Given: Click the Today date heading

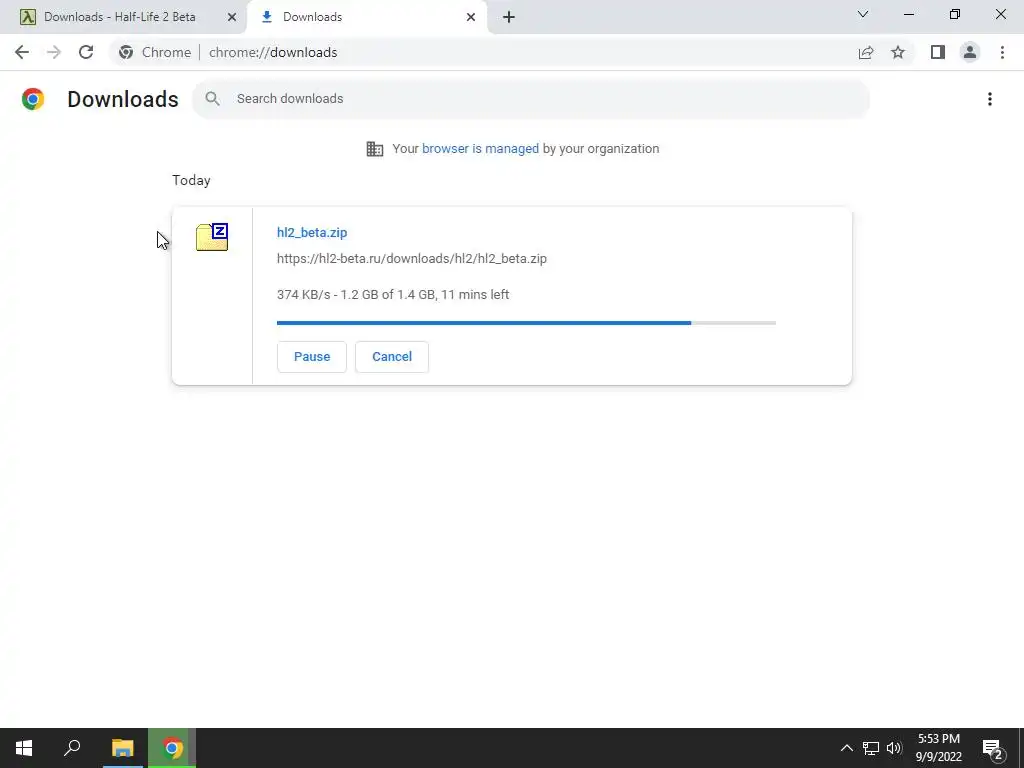Looking at the screenshot, I should [191, 180].
